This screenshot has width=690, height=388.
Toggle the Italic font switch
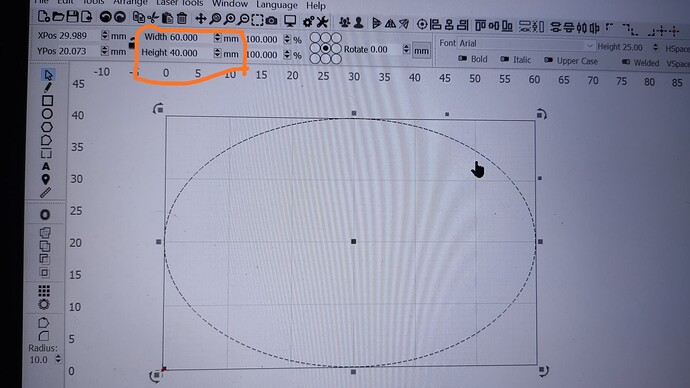tap(504, 59)
